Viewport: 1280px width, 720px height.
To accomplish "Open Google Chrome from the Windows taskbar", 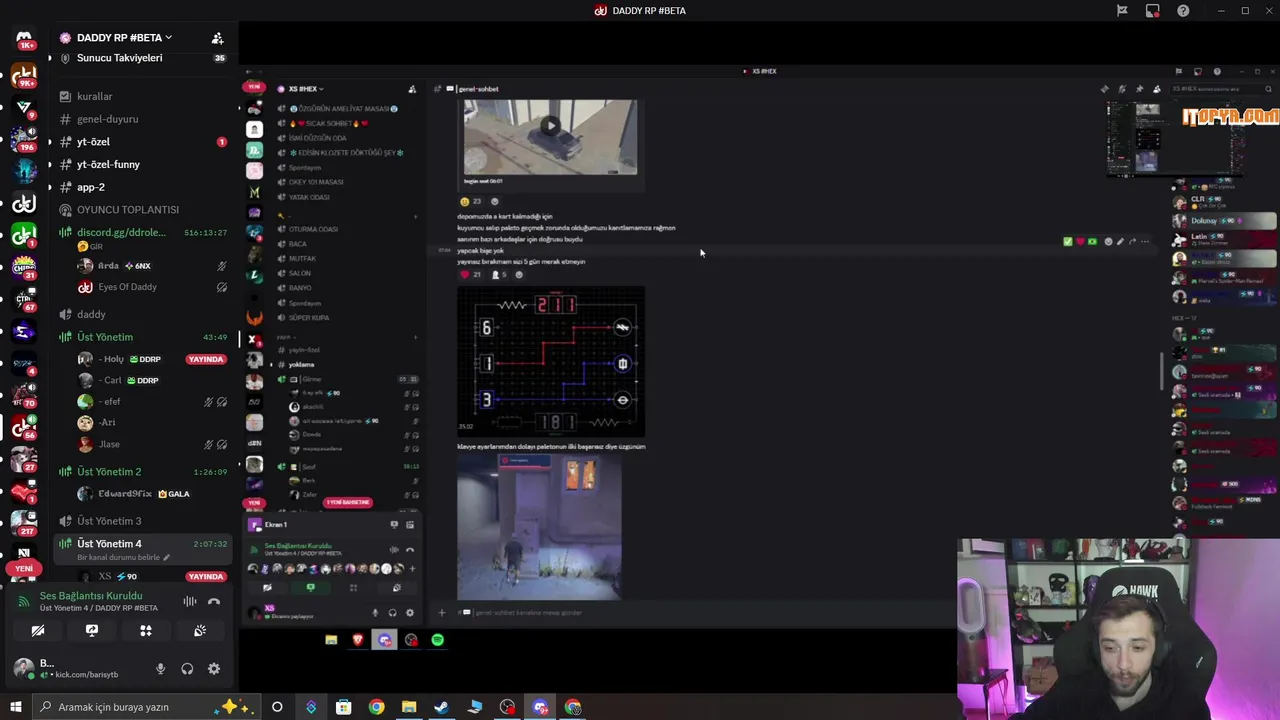I will point(376,707).
